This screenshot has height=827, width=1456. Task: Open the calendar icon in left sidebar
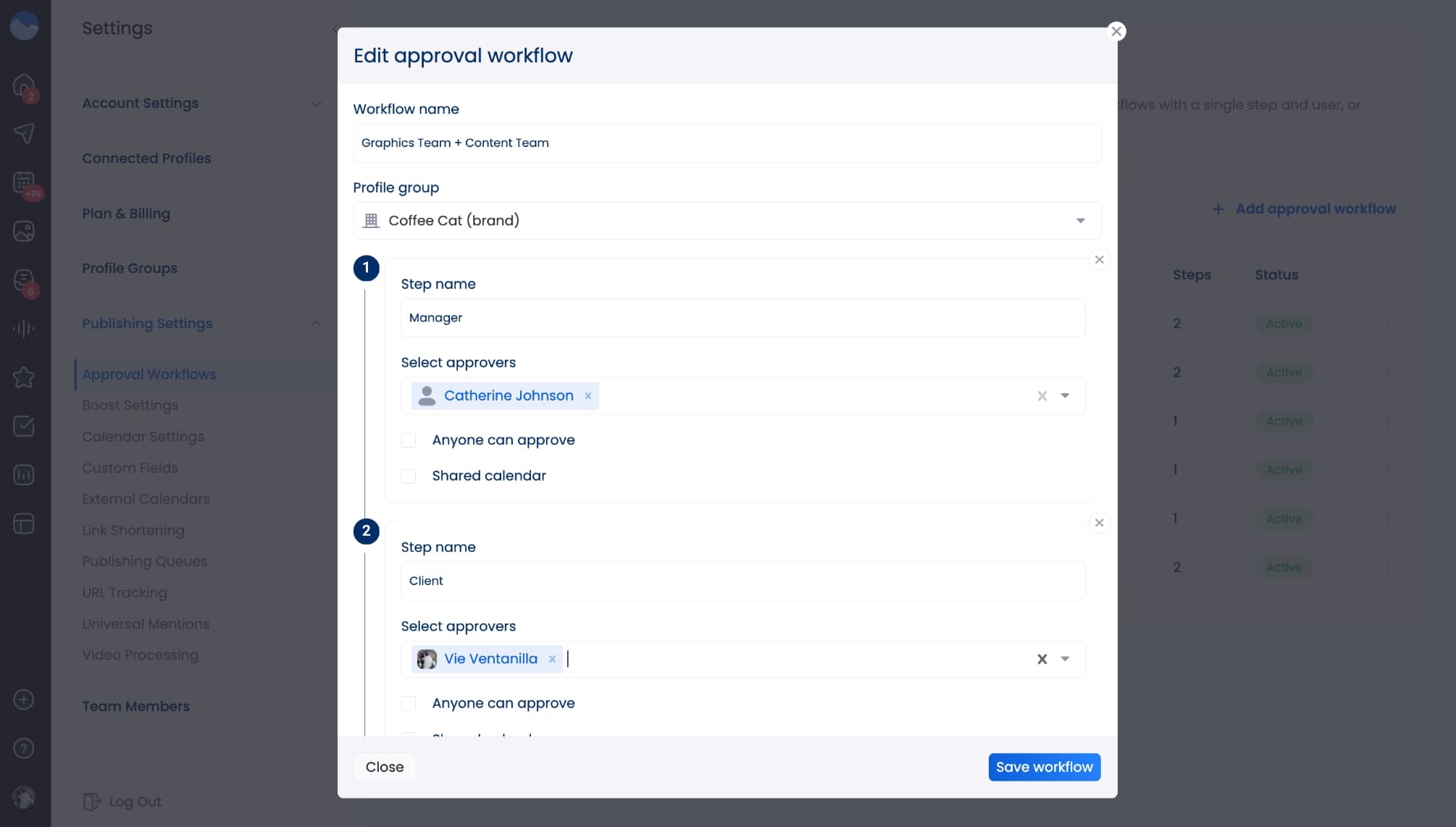24,182
